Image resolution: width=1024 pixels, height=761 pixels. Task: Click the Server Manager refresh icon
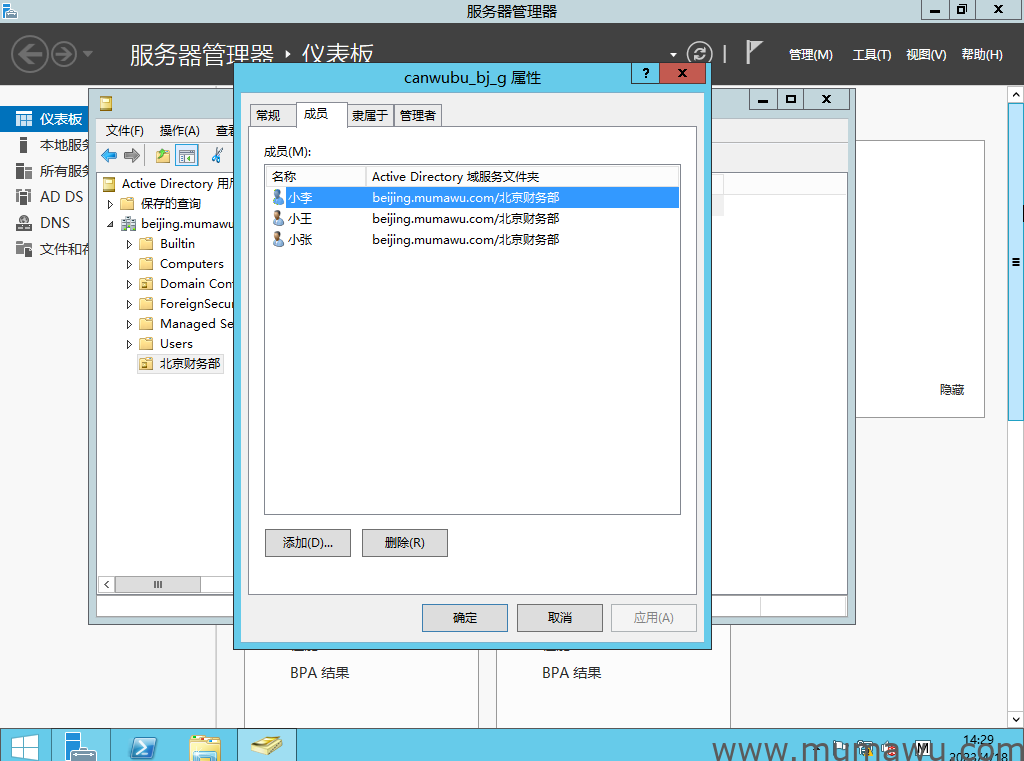point(699,54)
